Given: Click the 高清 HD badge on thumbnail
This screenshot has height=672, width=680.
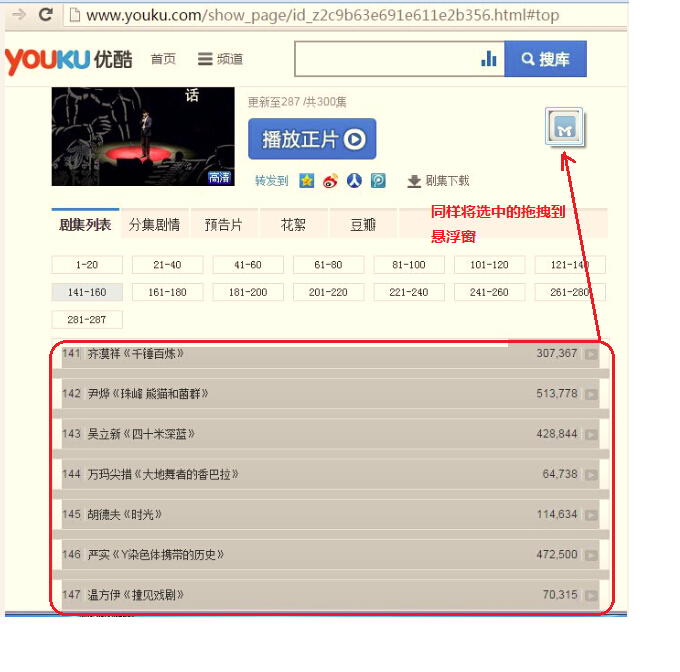Looking at the screenshot, I should pos(219,177).
